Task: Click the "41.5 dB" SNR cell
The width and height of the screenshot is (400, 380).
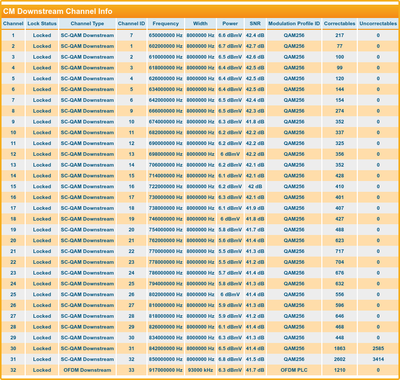Action: 255,359
